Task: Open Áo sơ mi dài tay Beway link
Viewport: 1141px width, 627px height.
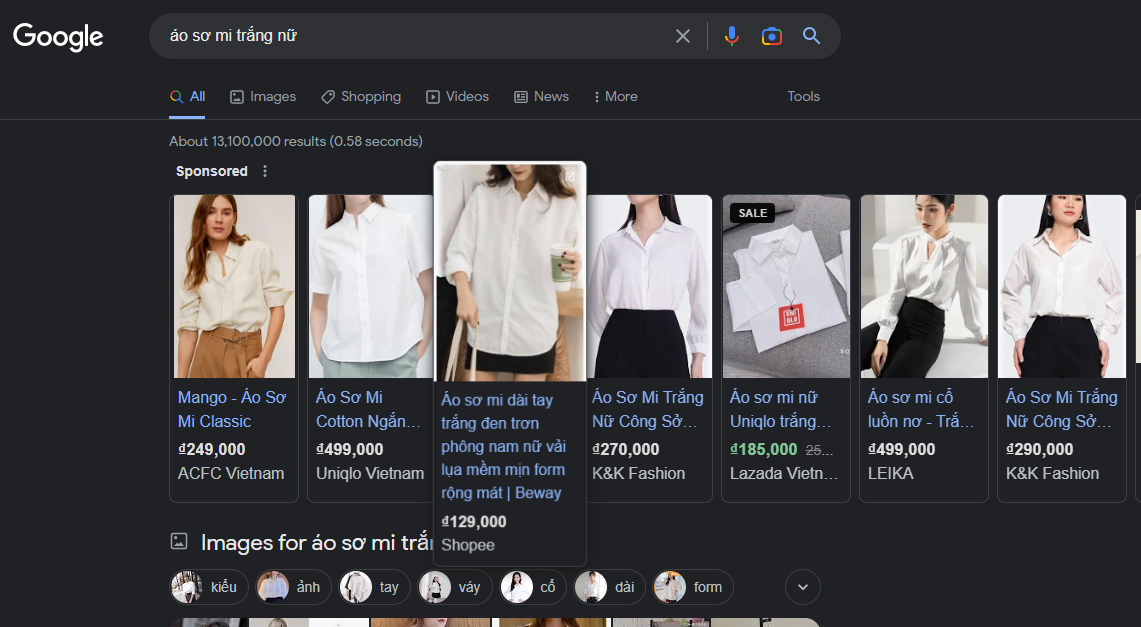Action: pyautogui.click(x=504, y=446)
